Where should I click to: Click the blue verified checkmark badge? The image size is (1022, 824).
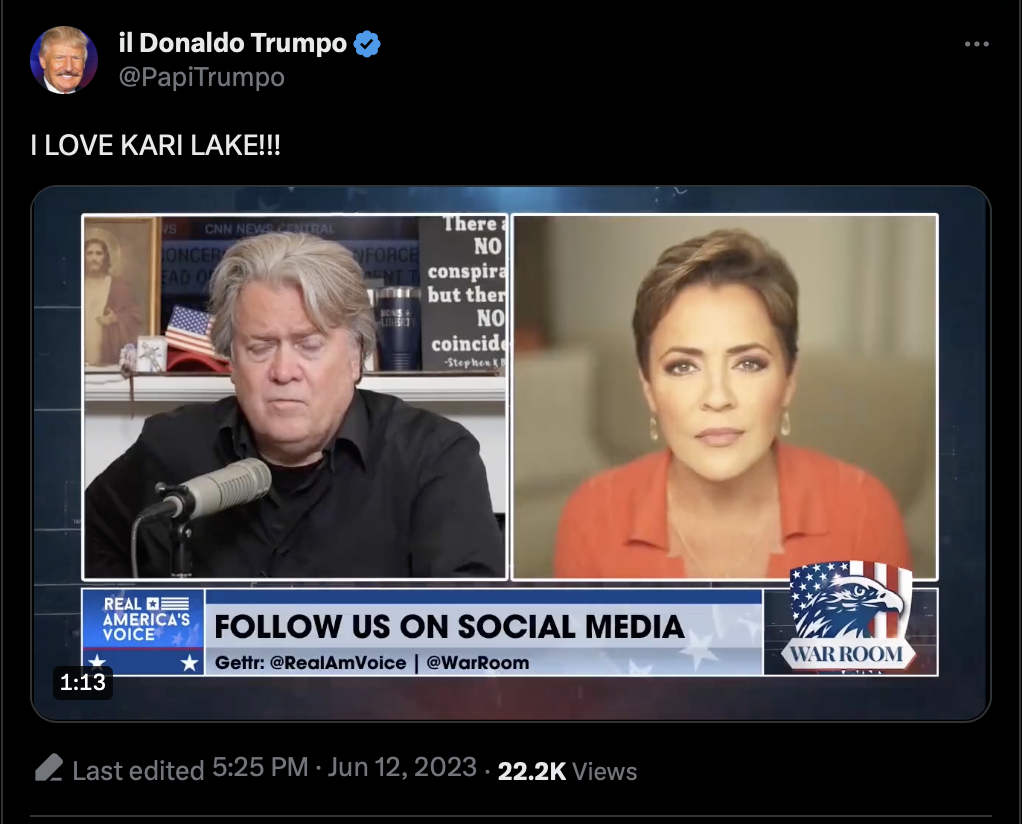pos(367,44)
